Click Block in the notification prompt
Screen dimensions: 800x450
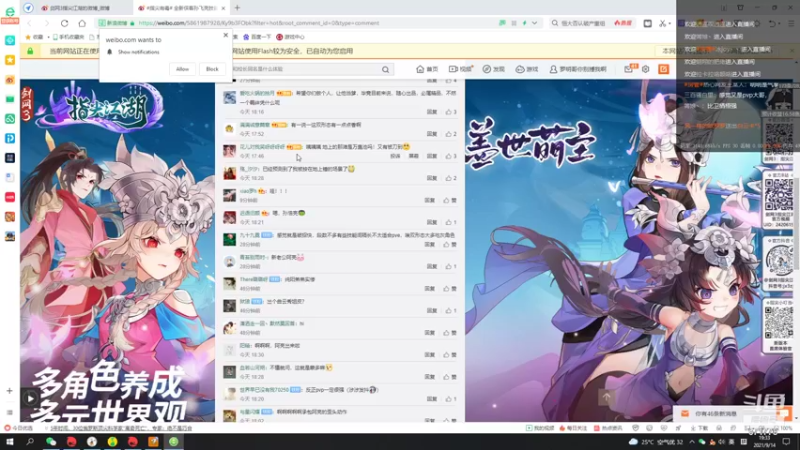tap(212, 69)
